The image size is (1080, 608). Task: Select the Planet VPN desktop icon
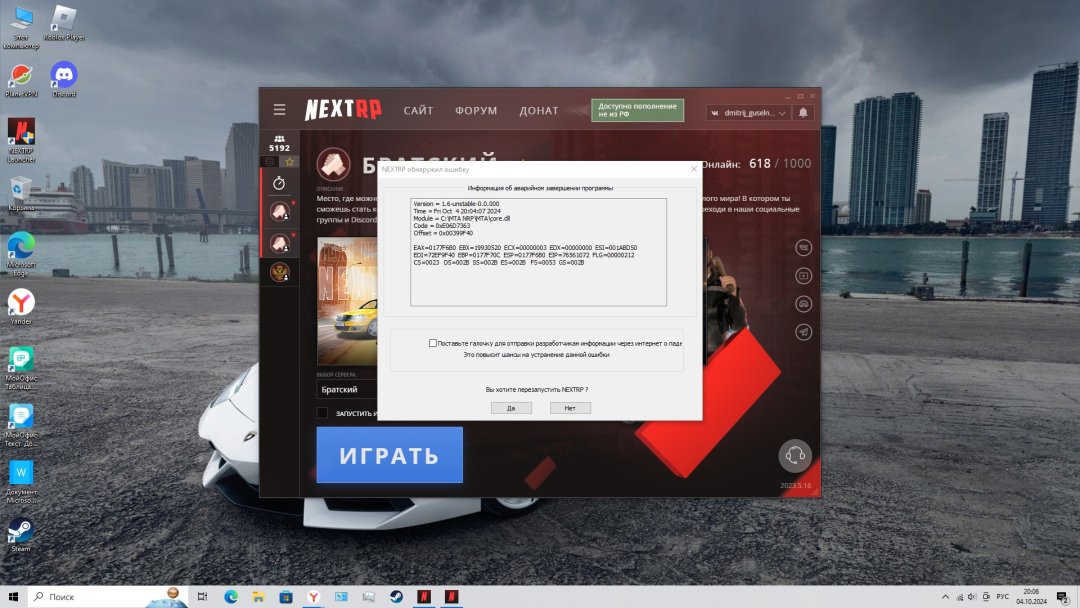coord(21,80)
